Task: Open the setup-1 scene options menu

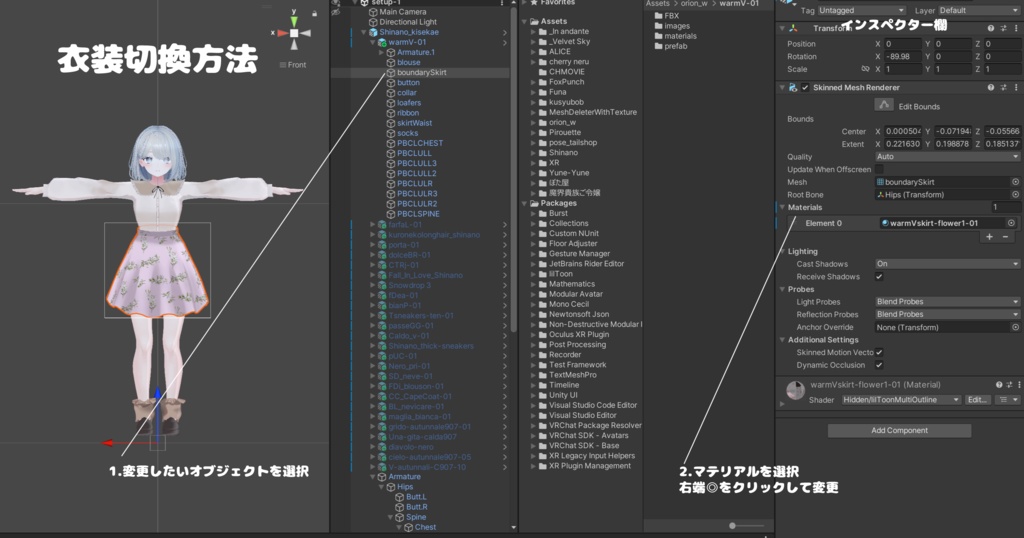Action: tap(502, 3)
